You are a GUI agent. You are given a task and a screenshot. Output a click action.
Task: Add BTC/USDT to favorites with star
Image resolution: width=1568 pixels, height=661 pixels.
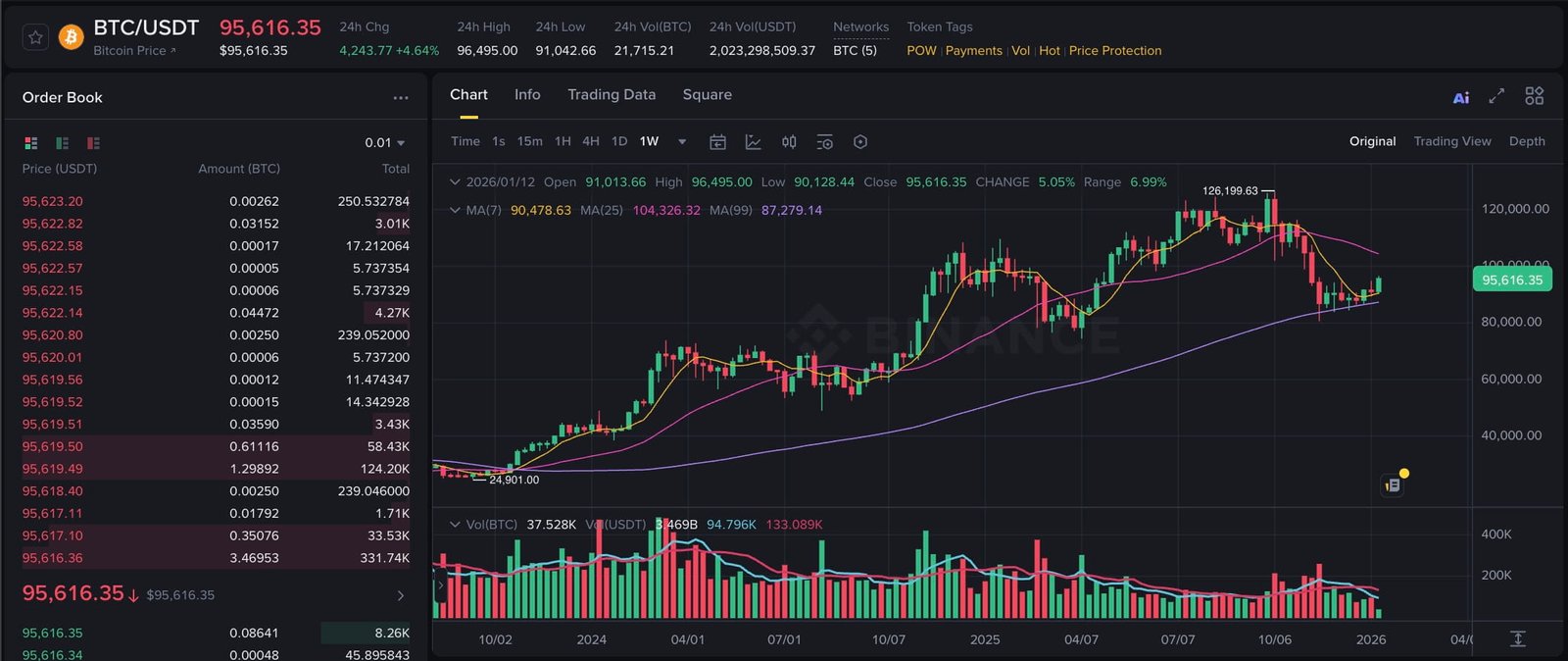[x=35, y=38]
